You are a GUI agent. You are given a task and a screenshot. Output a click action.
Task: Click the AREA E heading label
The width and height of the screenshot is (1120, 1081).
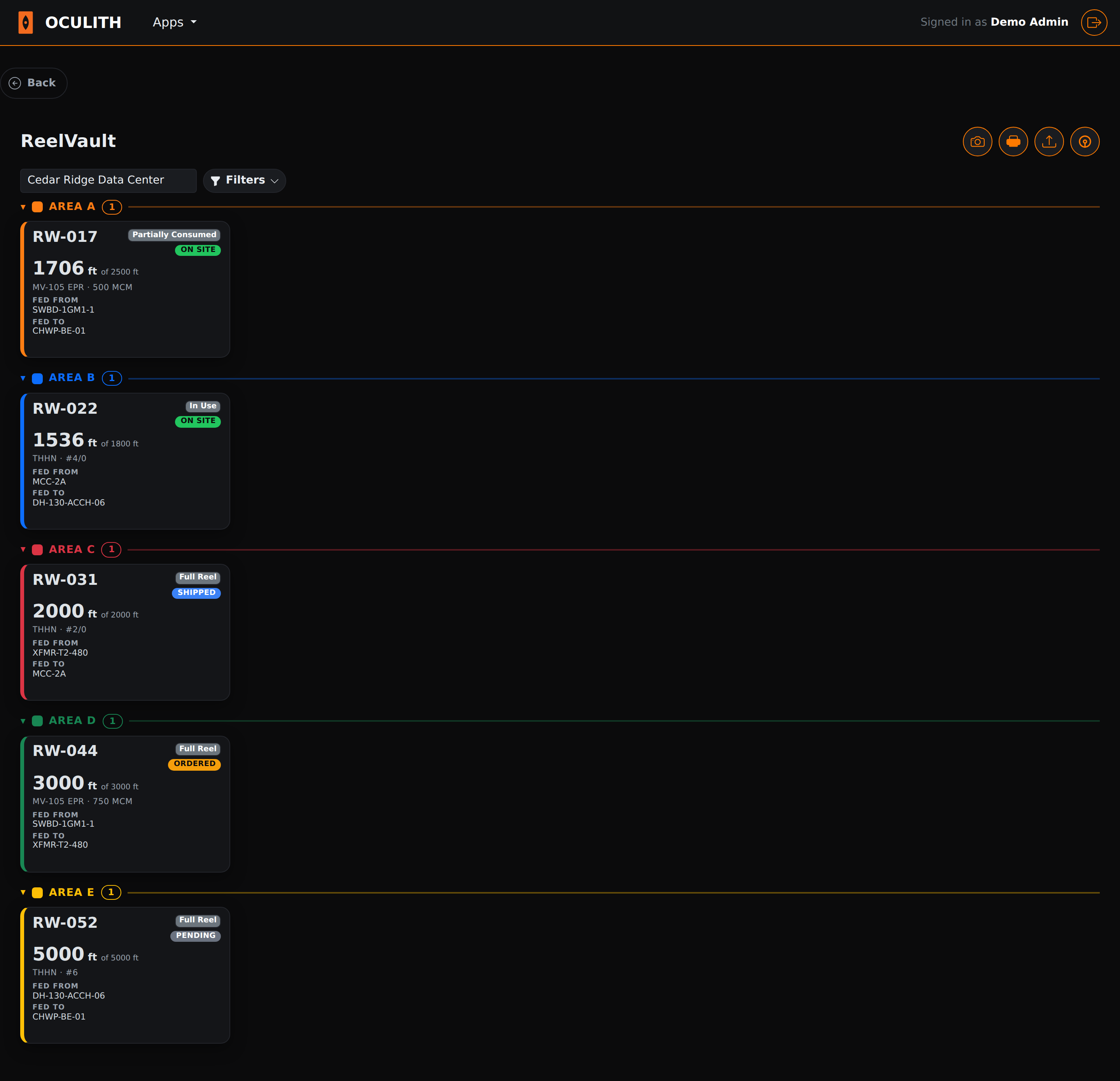(x=72, y=892)
